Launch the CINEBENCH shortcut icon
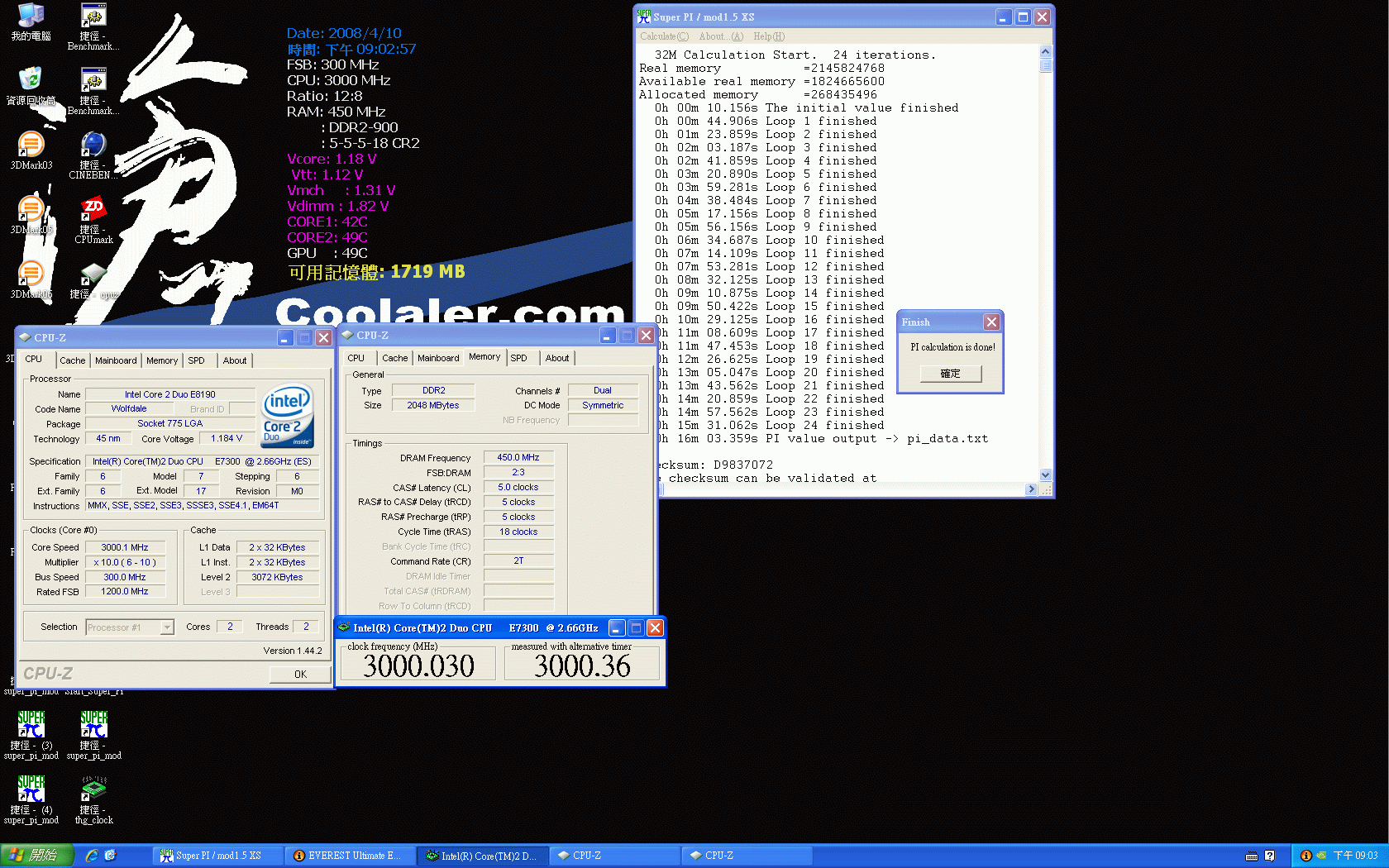 (93, 155)
